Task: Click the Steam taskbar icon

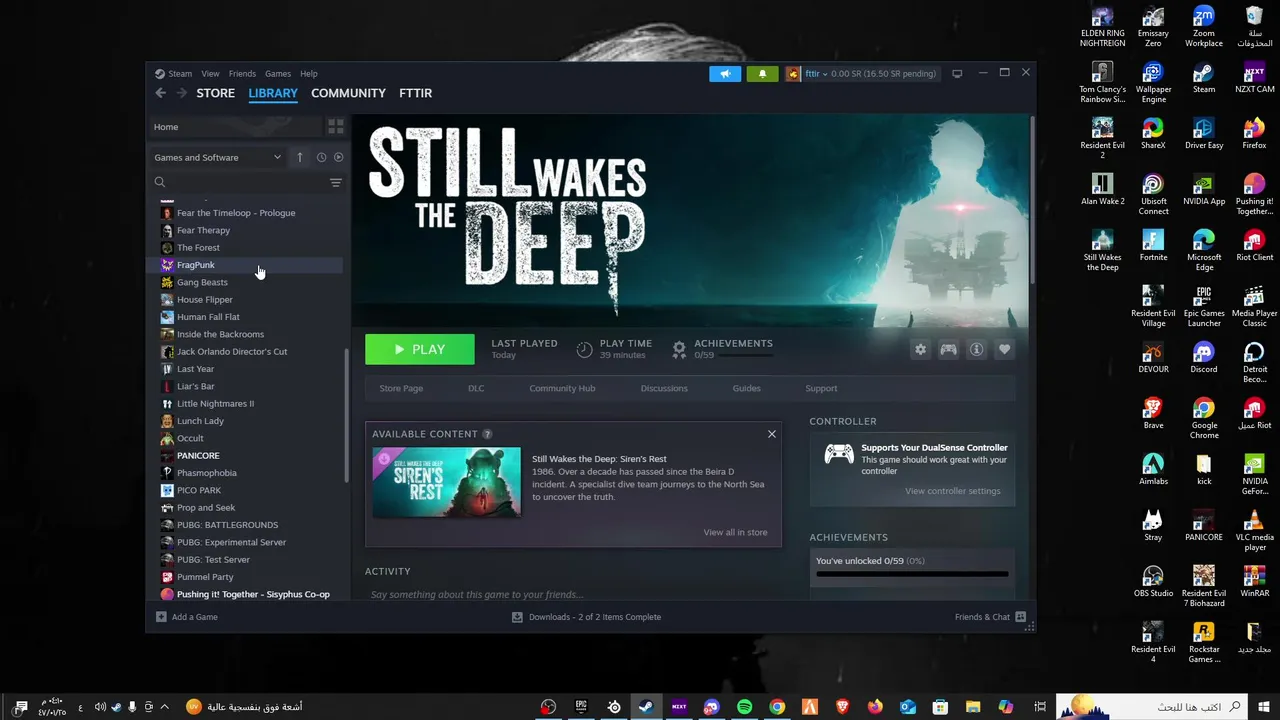Action: [x=646, y=707]
